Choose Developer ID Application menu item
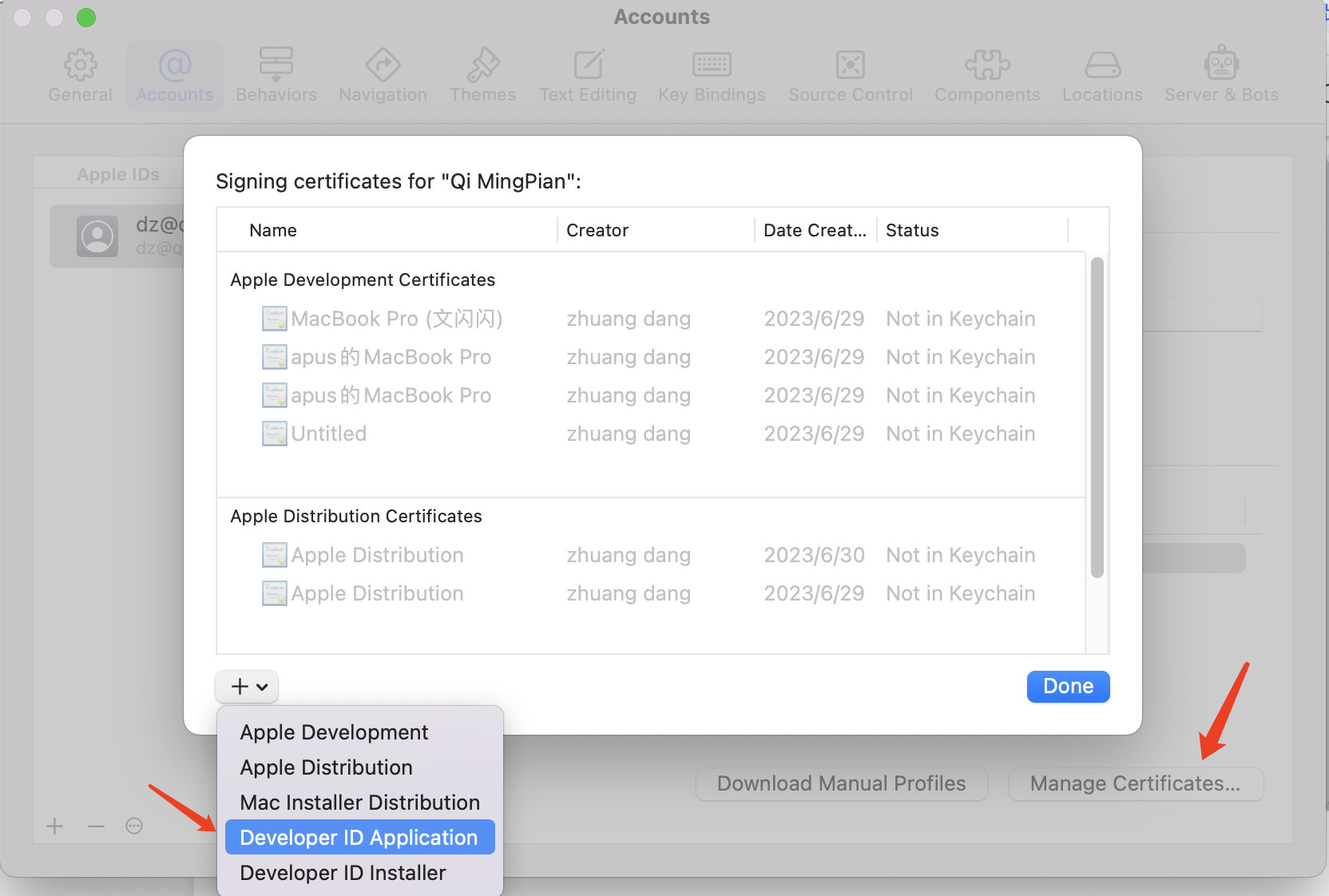 click(x=359, y=838)
